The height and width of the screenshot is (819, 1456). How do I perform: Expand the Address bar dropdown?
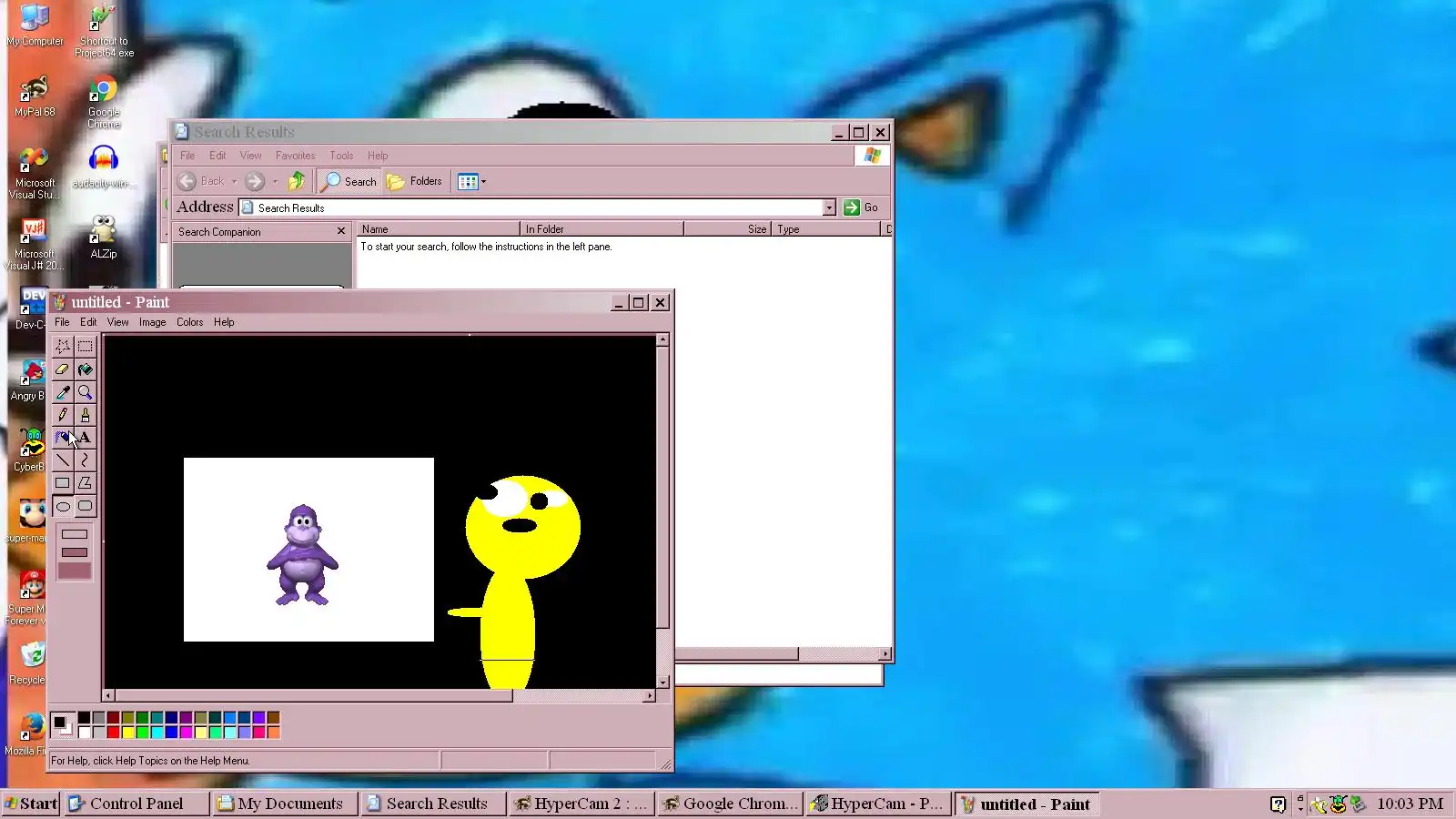coord(829,207)
